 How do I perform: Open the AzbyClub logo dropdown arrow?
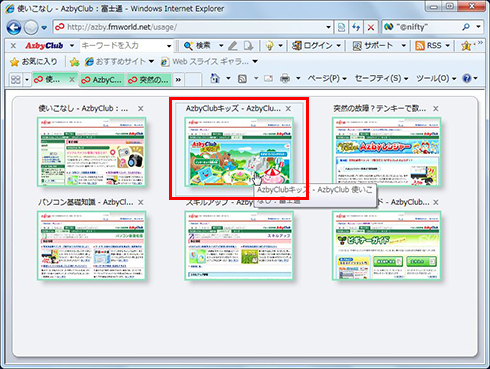[x=72, y=46]
